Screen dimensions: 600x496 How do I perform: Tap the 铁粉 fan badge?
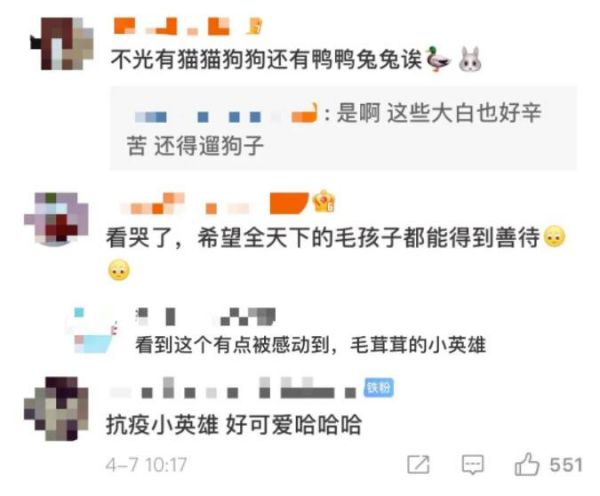(378, 388)
